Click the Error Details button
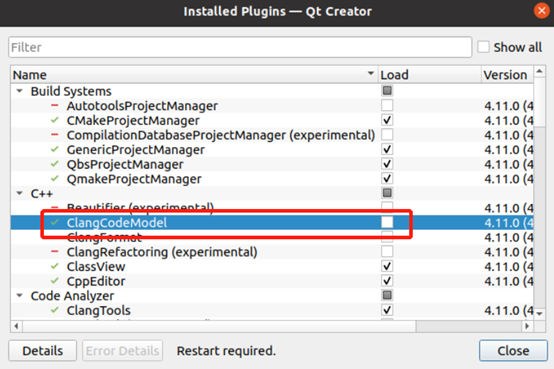Screen dimensions: 554x369 tap(122, 351)
